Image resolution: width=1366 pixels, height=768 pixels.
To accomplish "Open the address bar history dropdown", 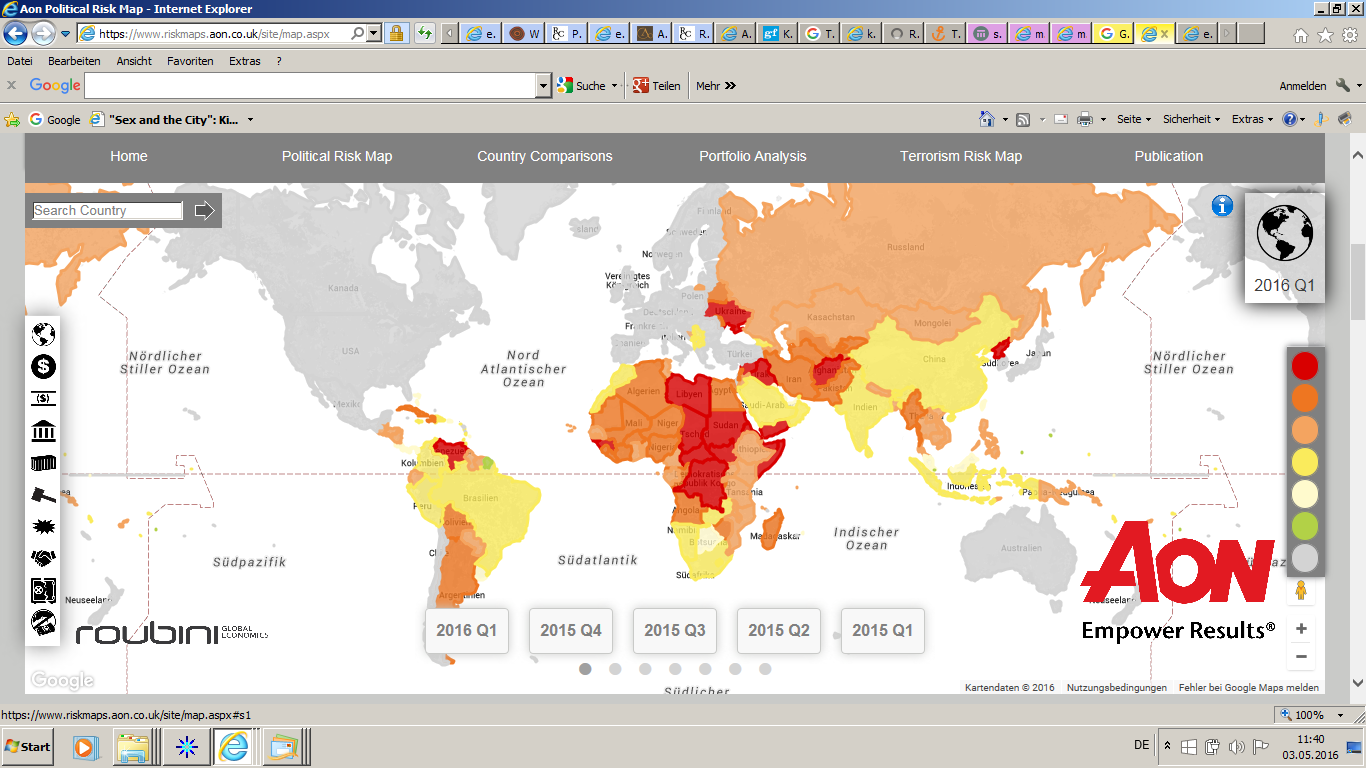I will [374, 33].
